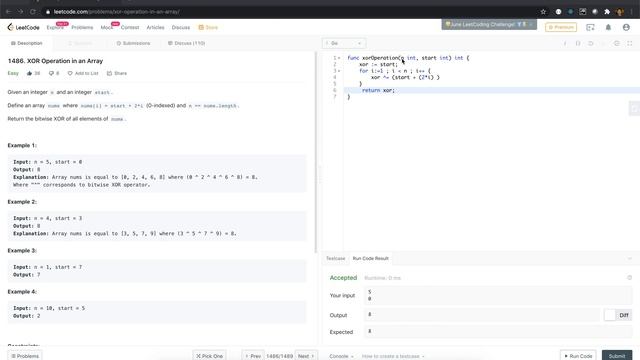
Task: Bookmark page with star icon
Action: point(543,12)
